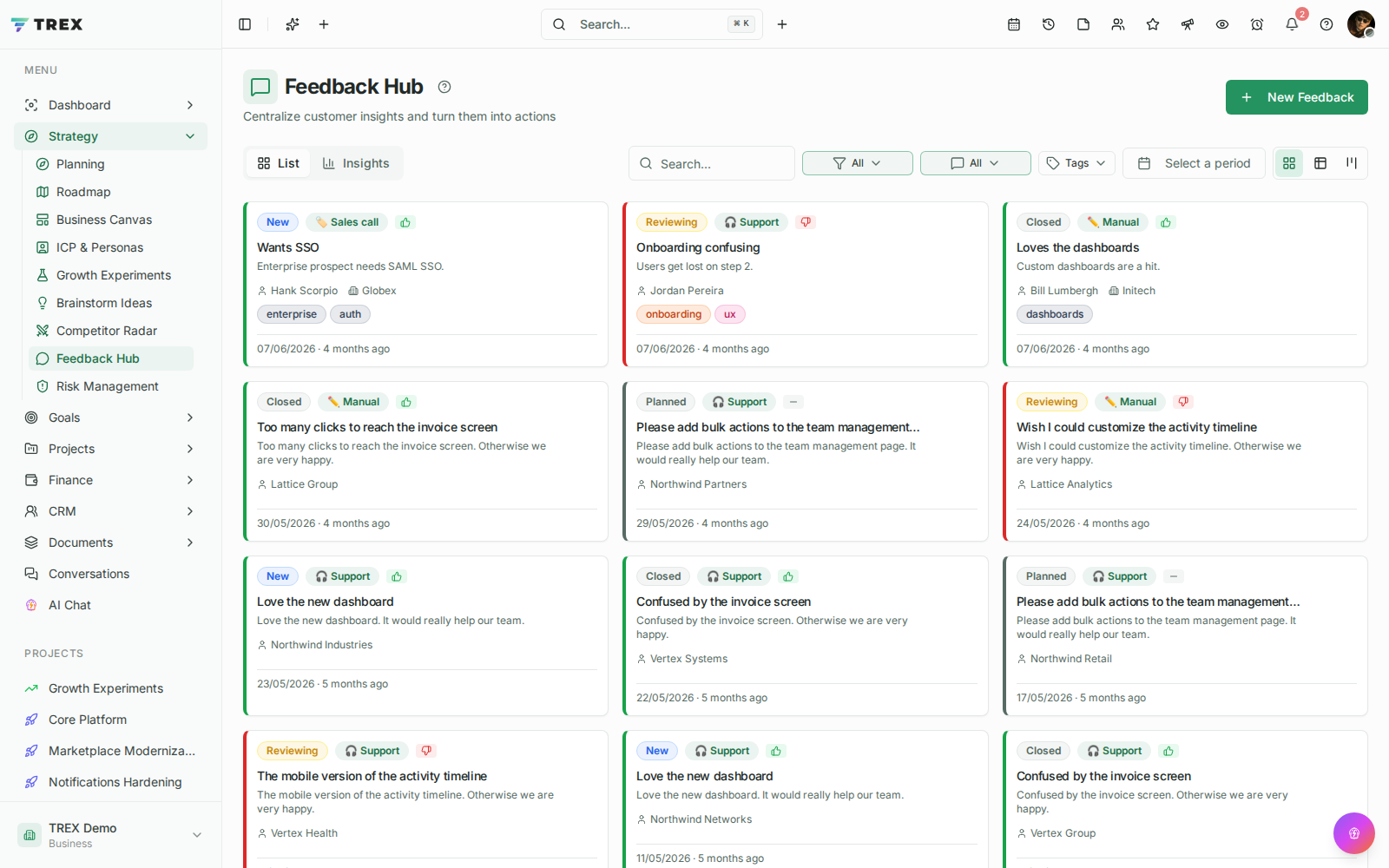1389x868 pixels.
Task: Open Select a period date picker
Action: tap(1195, 163)
